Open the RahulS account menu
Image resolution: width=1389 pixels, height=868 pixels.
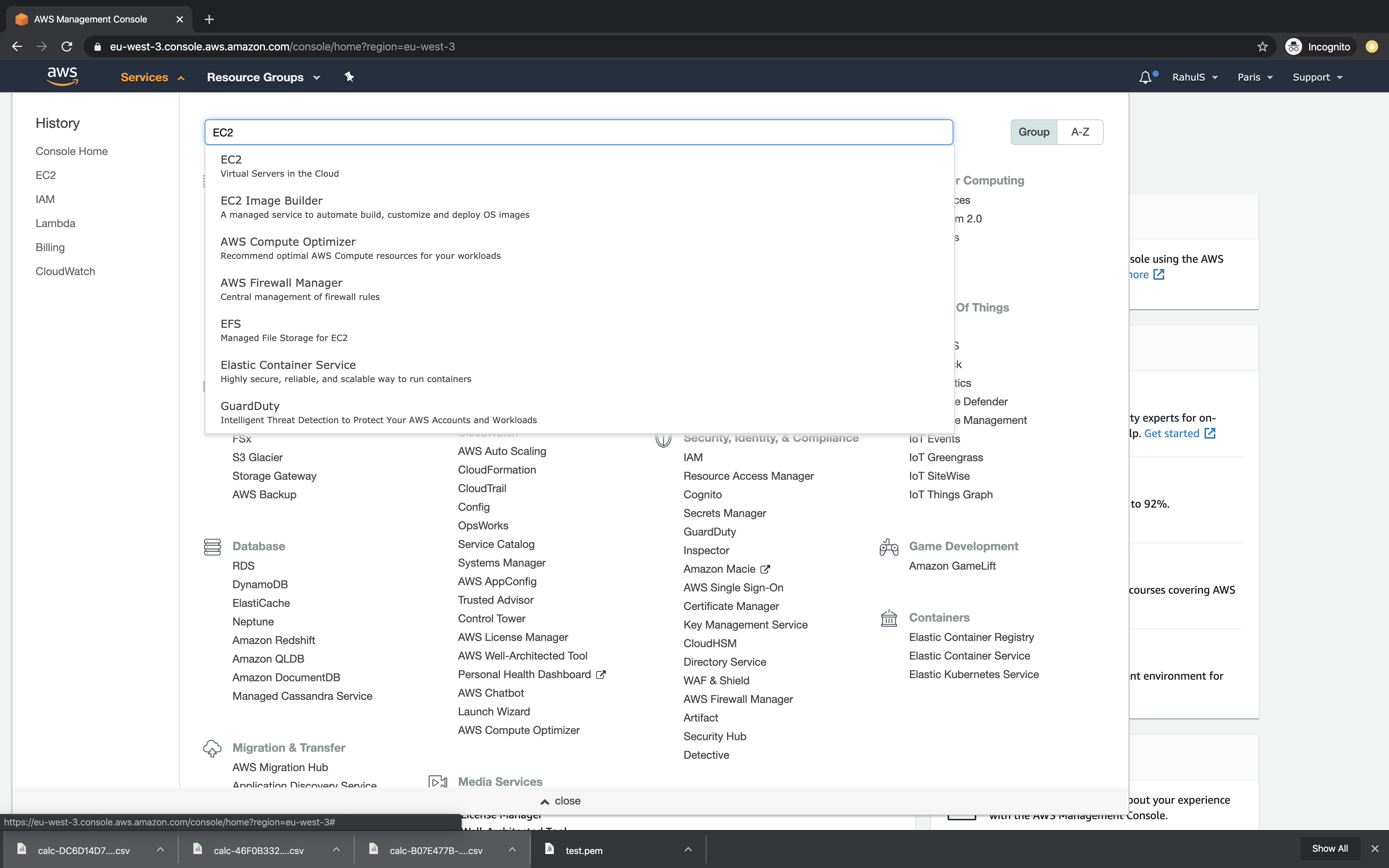[x=1194, y=77]
